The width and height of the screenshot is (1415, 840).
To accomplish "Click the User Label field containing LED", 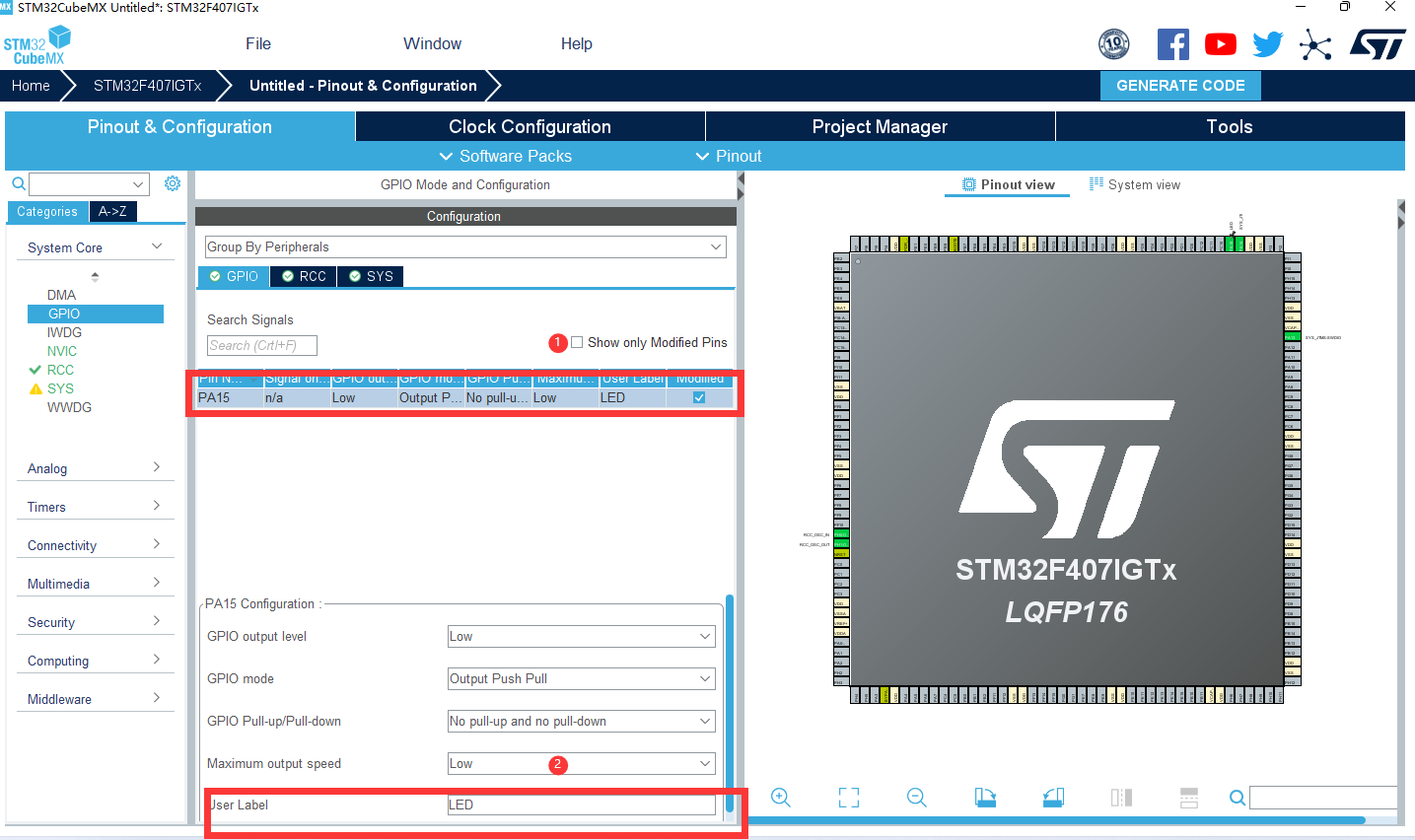I will pos(580,805).
